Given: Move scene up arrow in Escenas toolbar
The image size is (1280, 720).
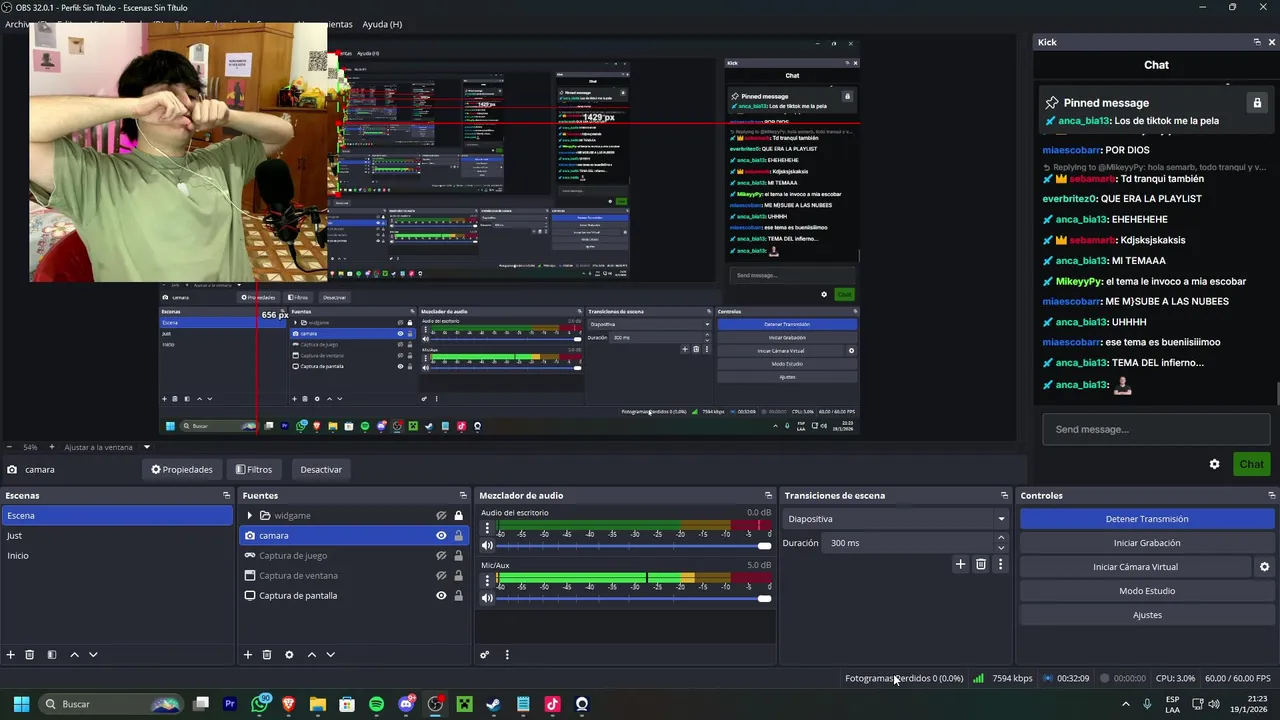Looking at the screenshot, I should point(74,655).
